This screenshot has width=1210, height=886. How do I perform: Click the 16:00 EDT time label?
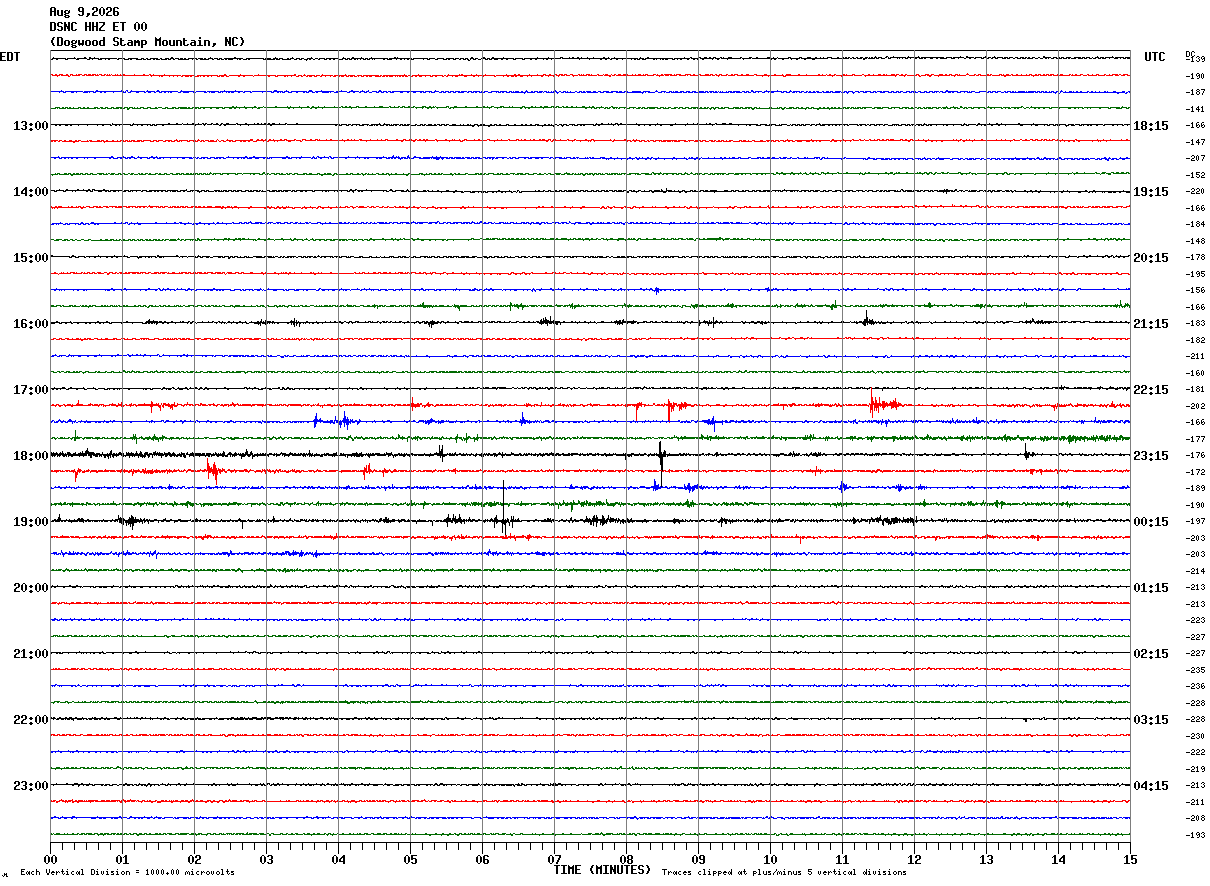(x=30, y=324)
